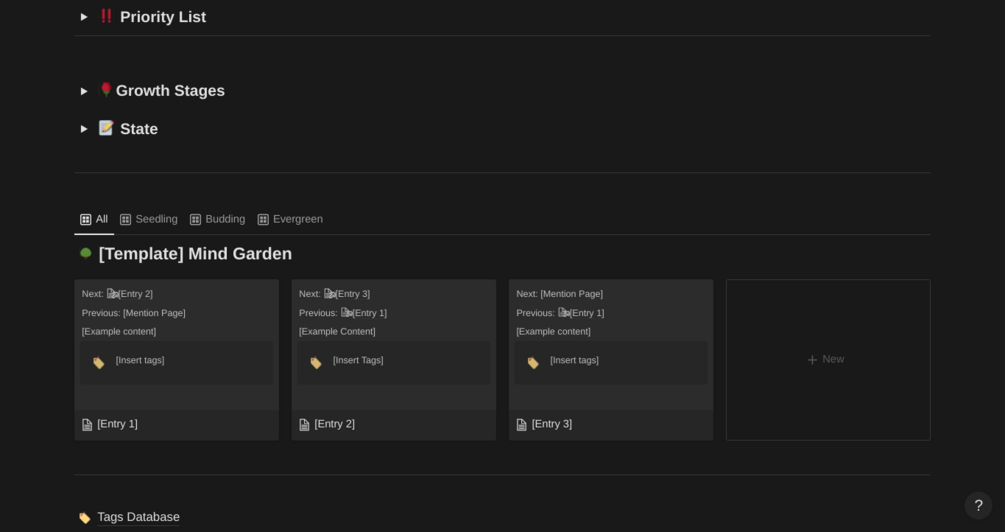Expand the Priority List toggle
The height and width of the screenshot is (532, 1005).
click(84, 17)
